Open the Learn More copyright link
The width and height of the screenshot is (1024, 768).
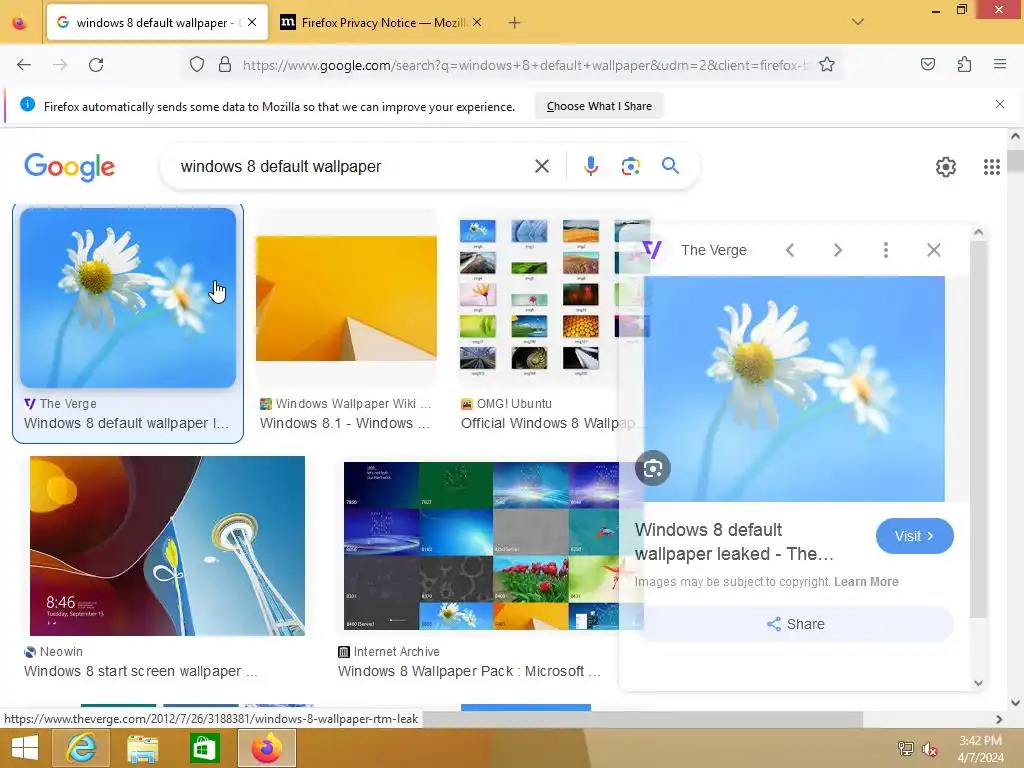click(866, 582)
